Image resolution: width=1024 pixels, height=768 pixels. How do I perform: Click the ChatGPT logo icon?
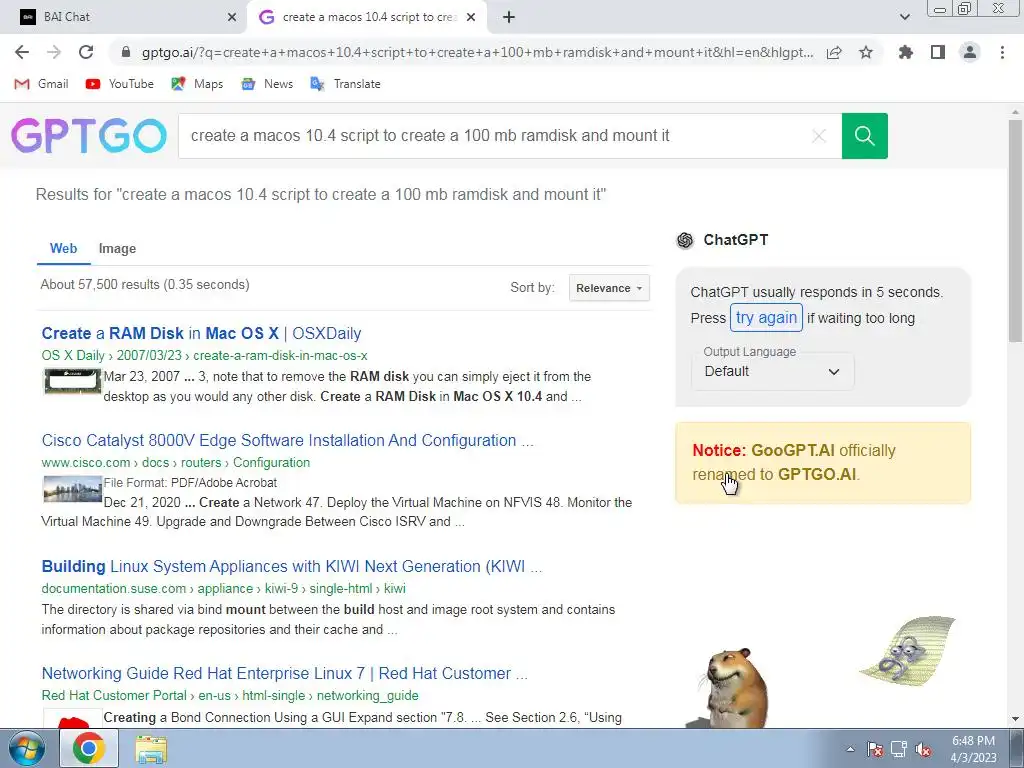tap(685, 240)
